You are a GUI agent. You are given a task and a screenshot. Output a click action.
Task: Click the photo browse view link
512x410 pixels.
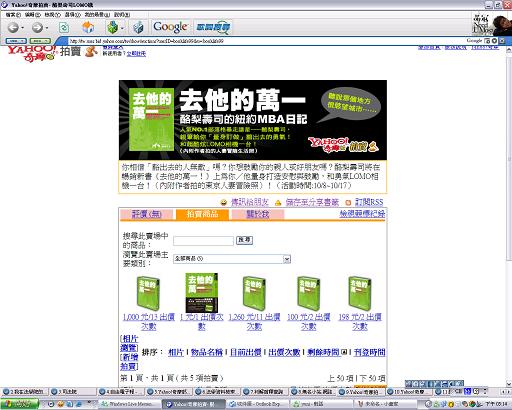[x=129, y=343]
